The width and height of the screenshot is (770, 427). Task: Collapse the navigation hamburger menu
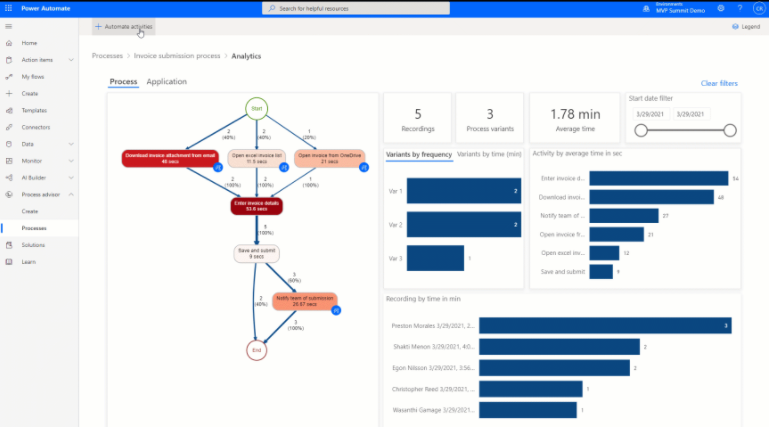click(x=8, y=27)
